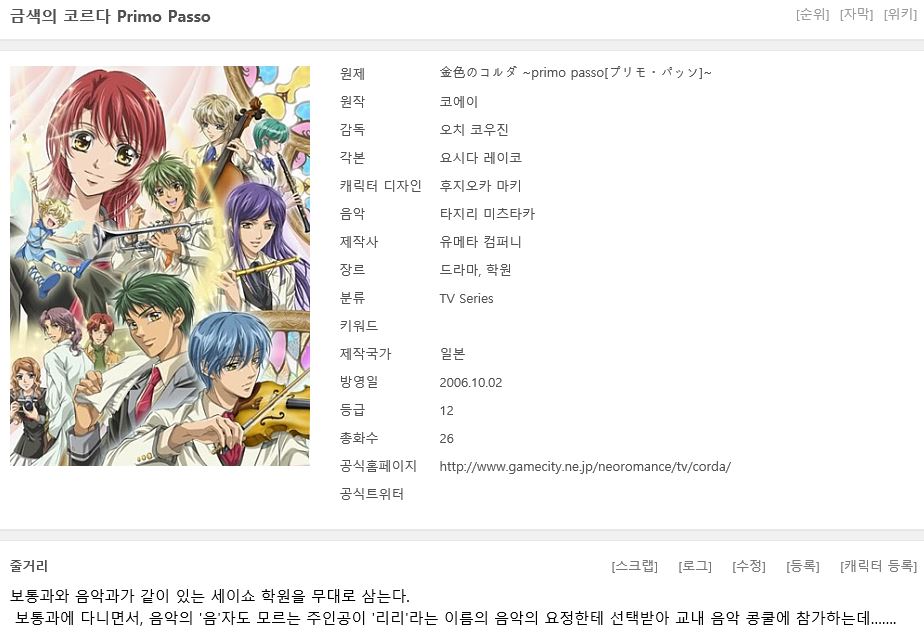Click the 공식홈페이지 label
This screenshot has height=634, width=924.
(378, 466)
